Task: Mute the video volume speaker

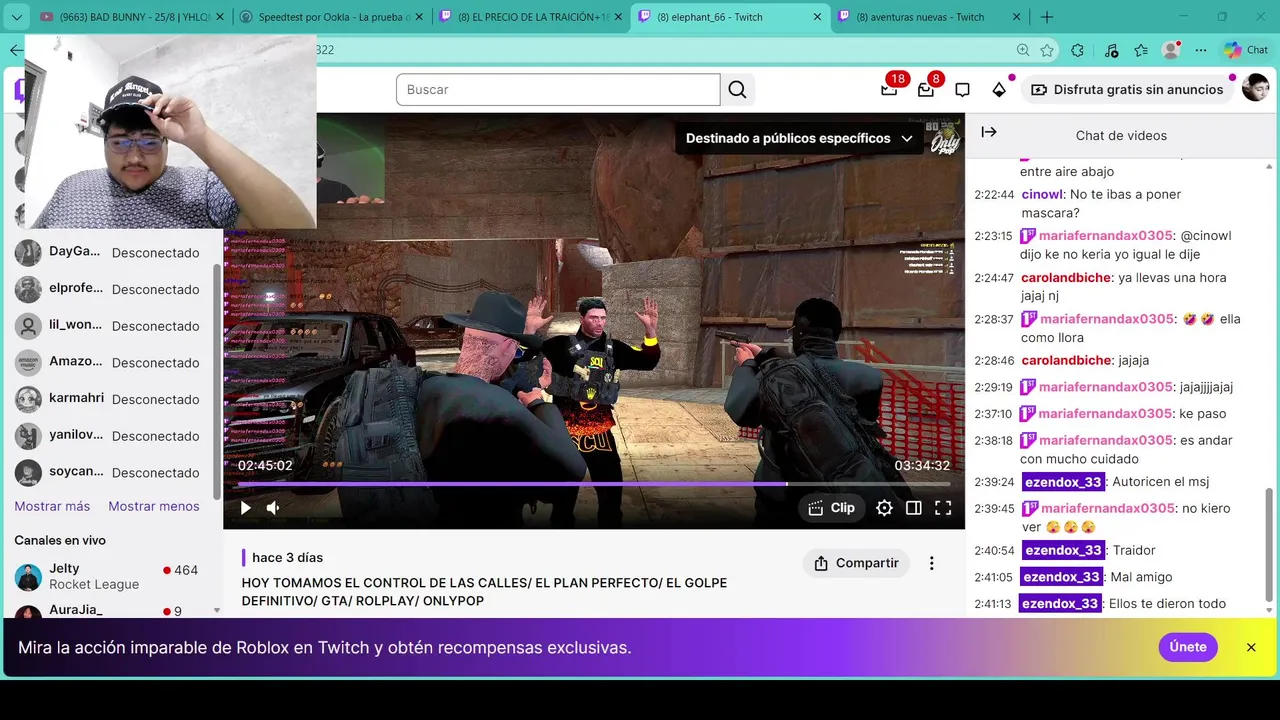Action: coord(273,508)
